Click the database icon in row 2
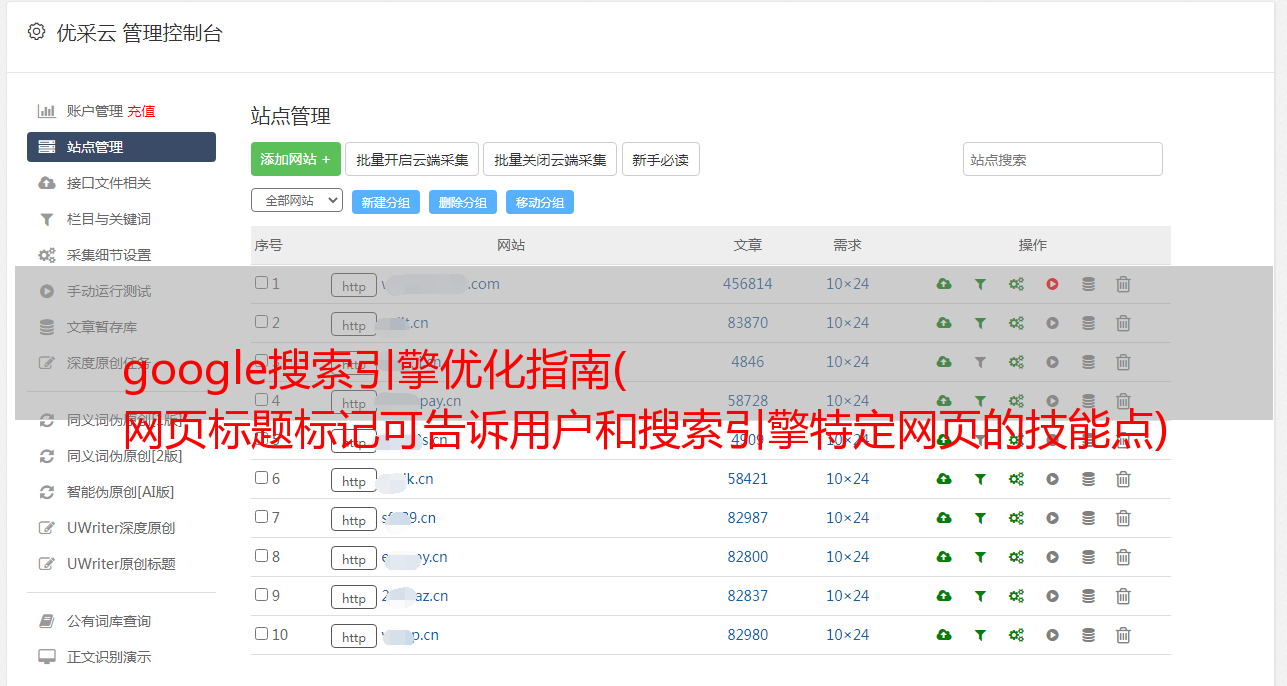The image size is (1287, 686). tap(1088, 323)
